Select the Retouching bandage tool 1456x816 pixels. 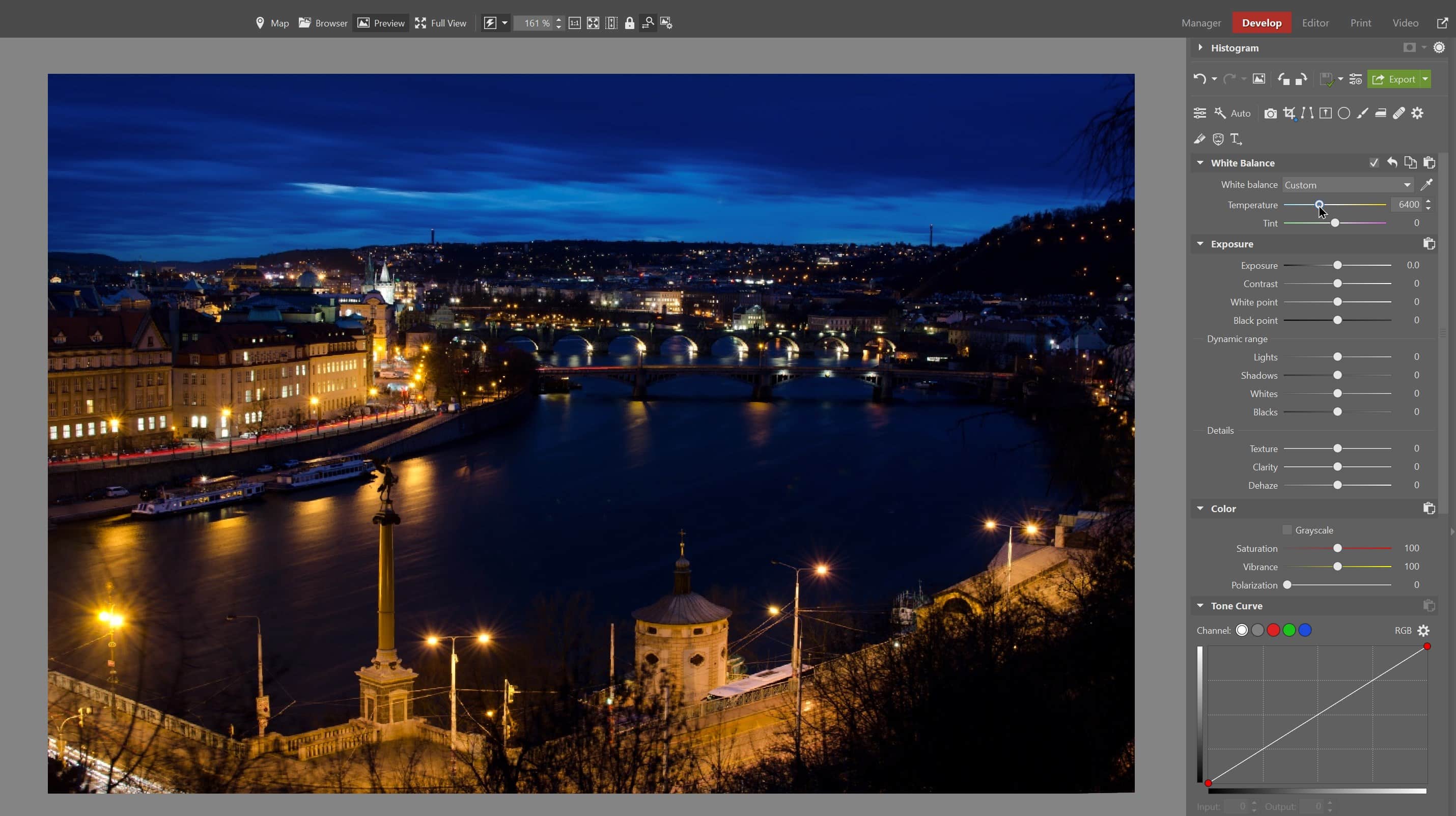(1399, 113)
